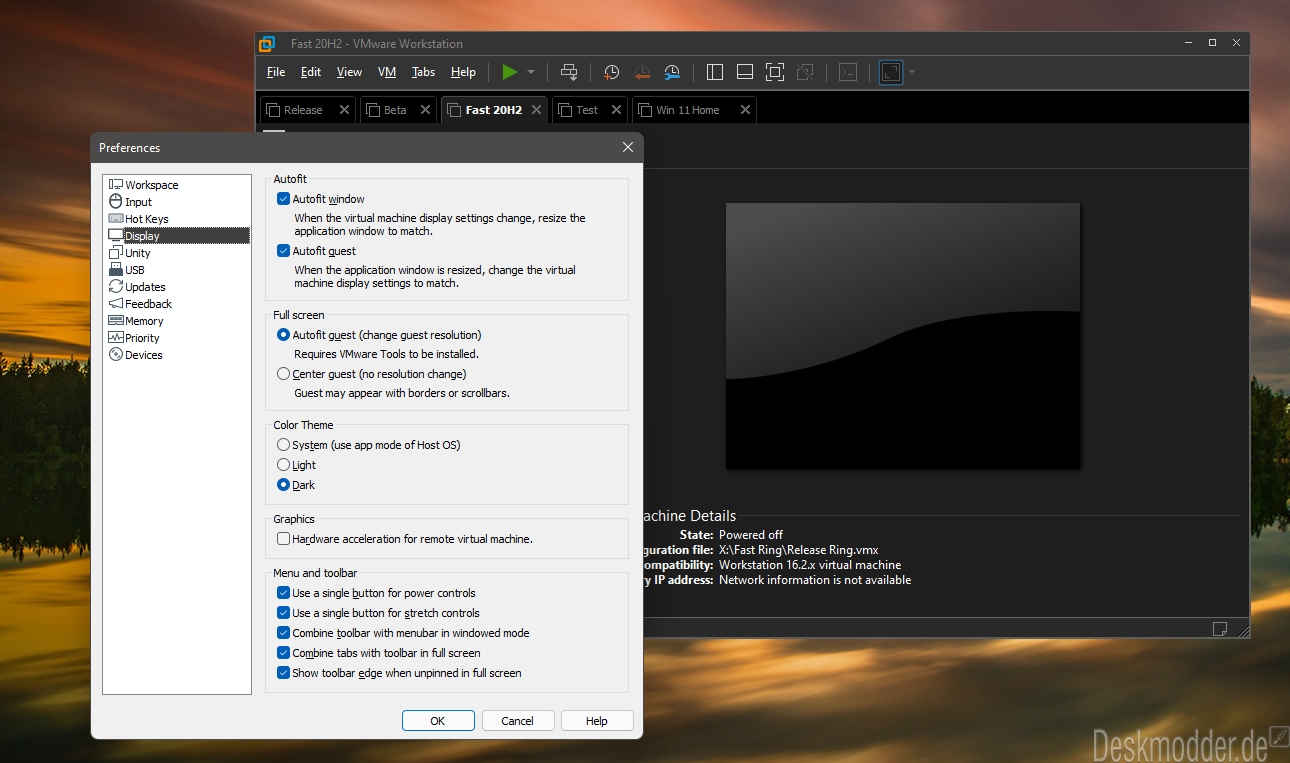This screenshot has width=1290, height=763.
Task: Close the Test tab
Action: tap(616, 110)
